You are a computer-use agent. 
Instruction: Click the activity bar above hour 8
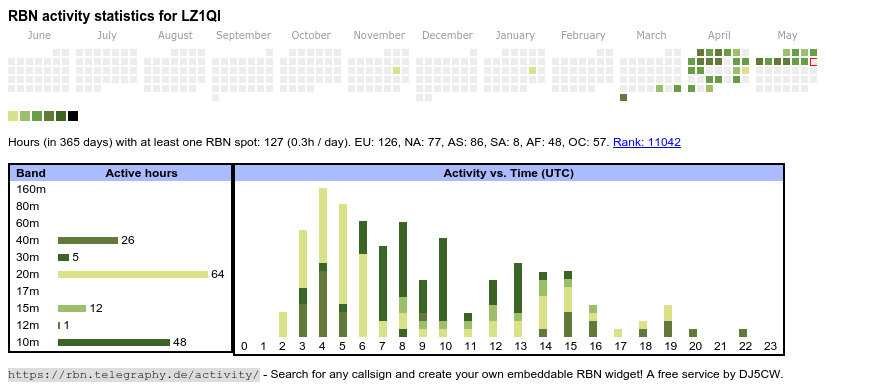coord(403,280)
